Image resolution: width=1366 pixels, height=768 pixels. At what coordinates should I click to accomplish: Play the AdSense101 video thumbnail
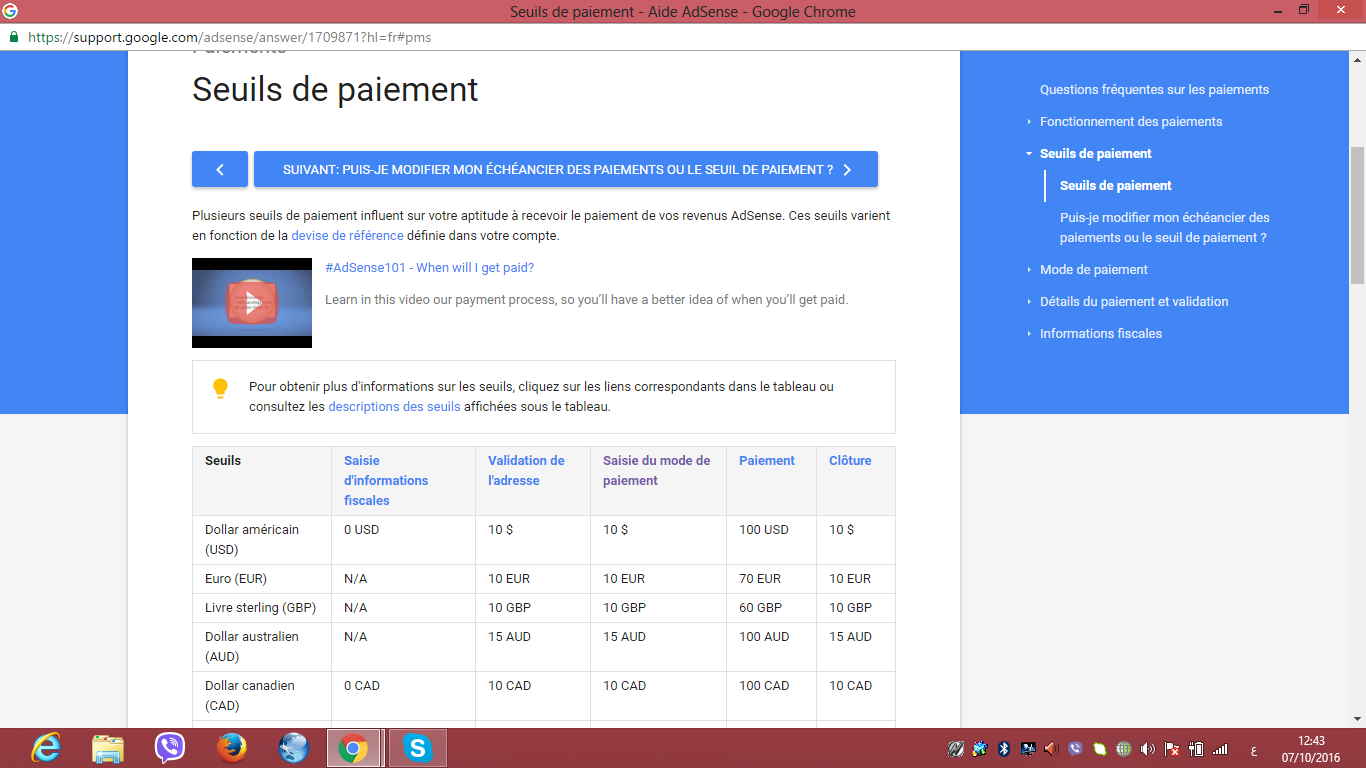tap(252, 303)
